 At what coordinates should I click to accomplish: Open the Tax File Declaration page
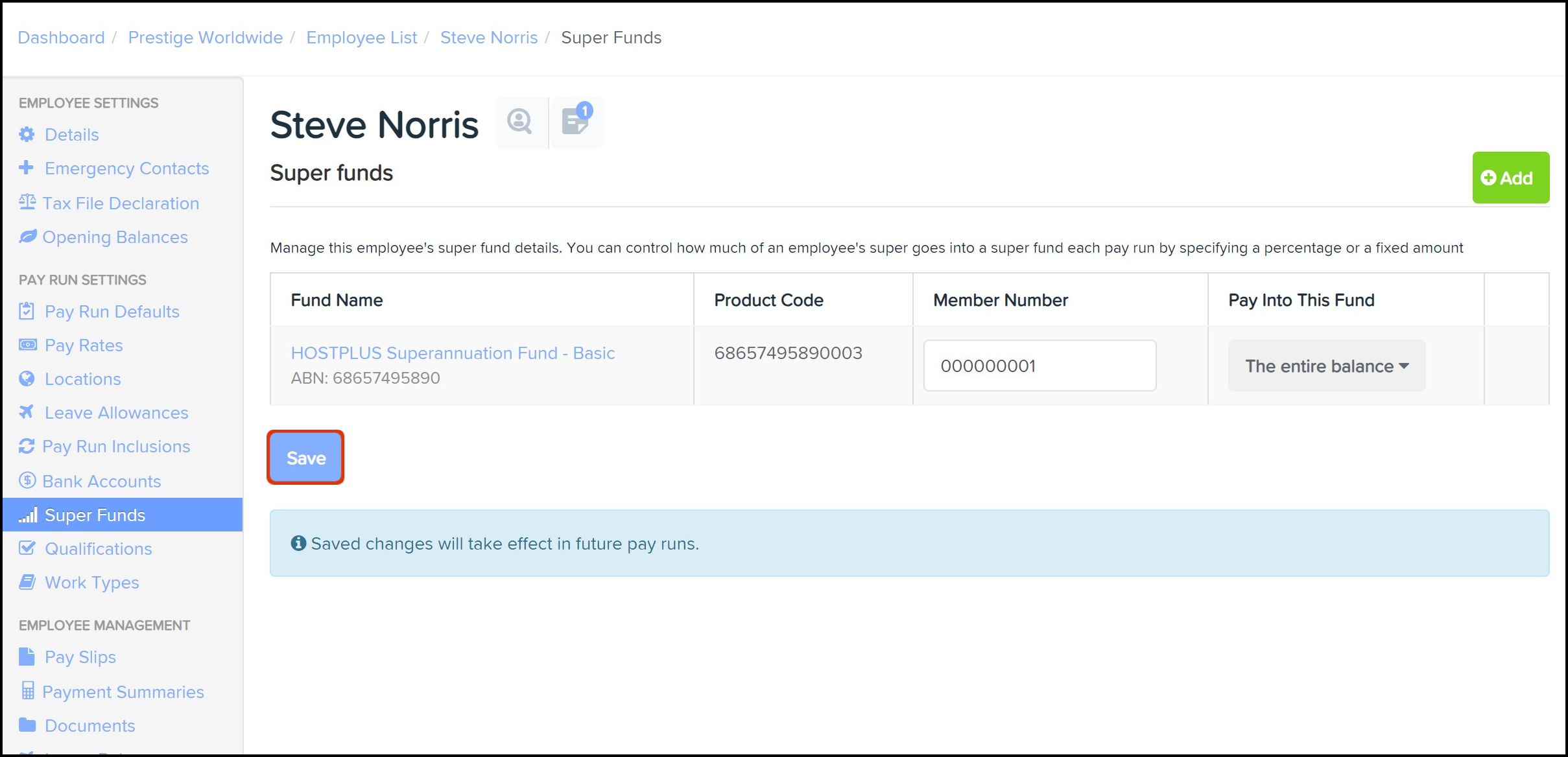pyautogui.click(x=121, y=204)
